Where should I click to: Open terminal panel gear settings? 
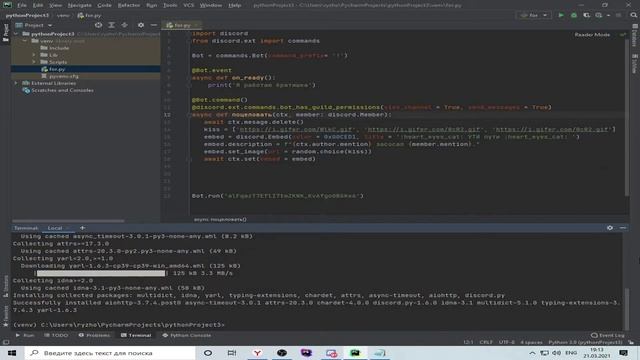[x=610, y=228]
